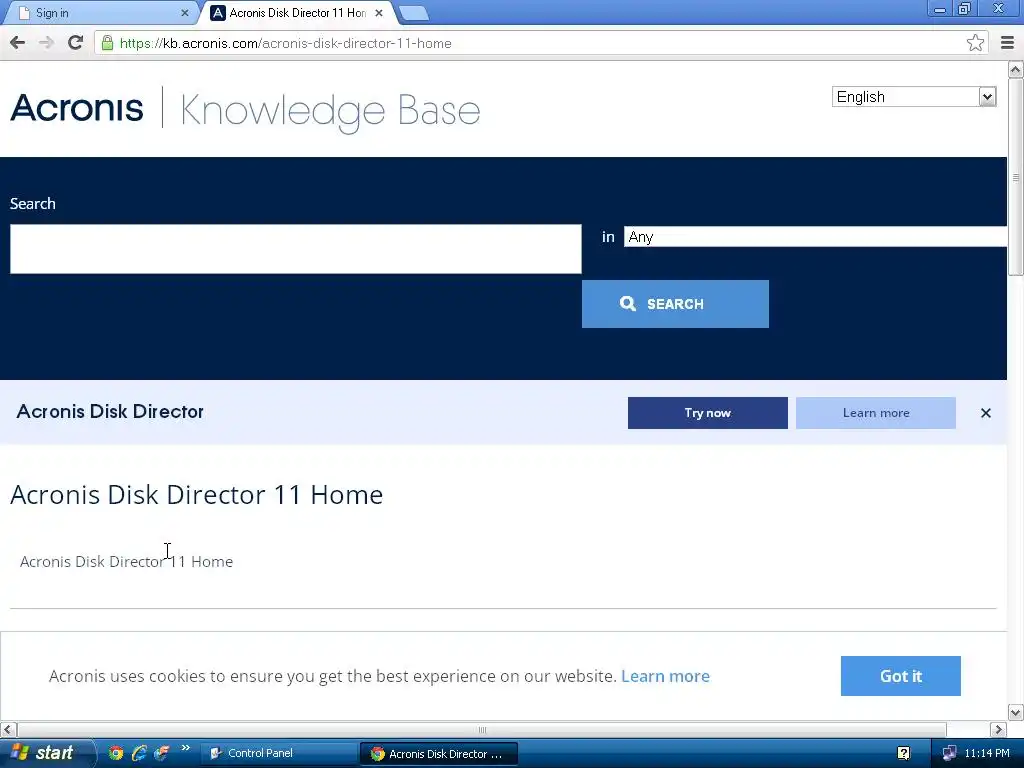The width and height of the screenshot is (1024, 768).
Task: Open the Chrome hamburger menu
Action: coord(1007,43)
